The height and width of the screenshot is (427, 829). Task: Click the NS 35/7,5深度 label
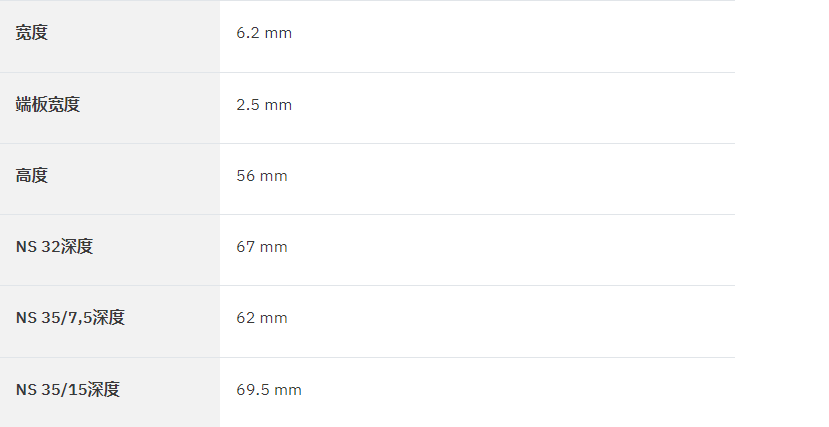point(70,318)
